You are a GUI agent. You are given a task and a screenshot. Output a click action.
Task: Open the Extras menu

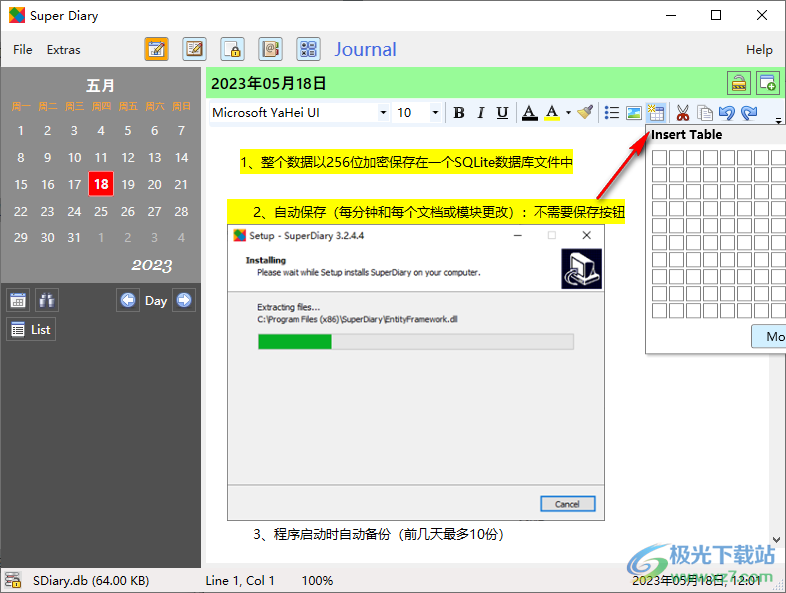click(x=63, y=50)
